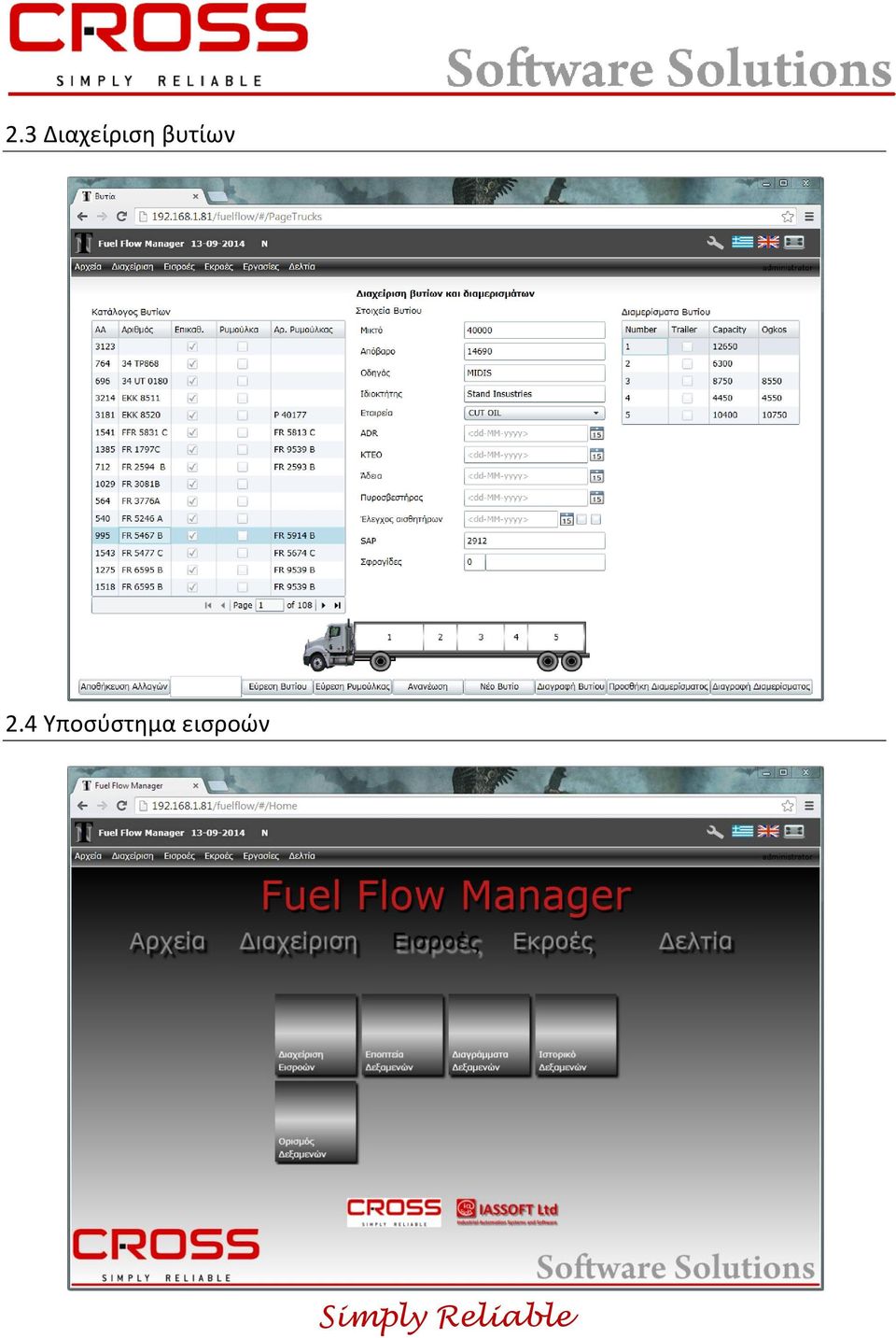Toggle Trailer checkbox for compartment 3
This screenshot has width=896, height=1338.
pyautogui.click(x=687, y=381)
